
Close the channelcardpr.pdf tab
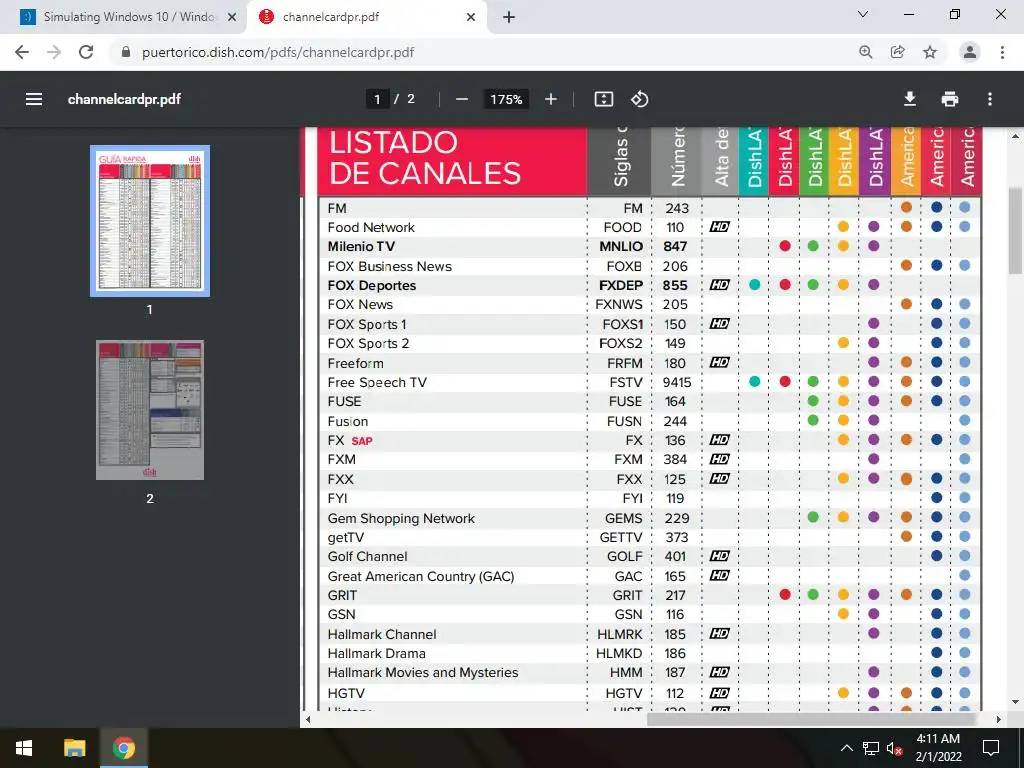[471, 18]
